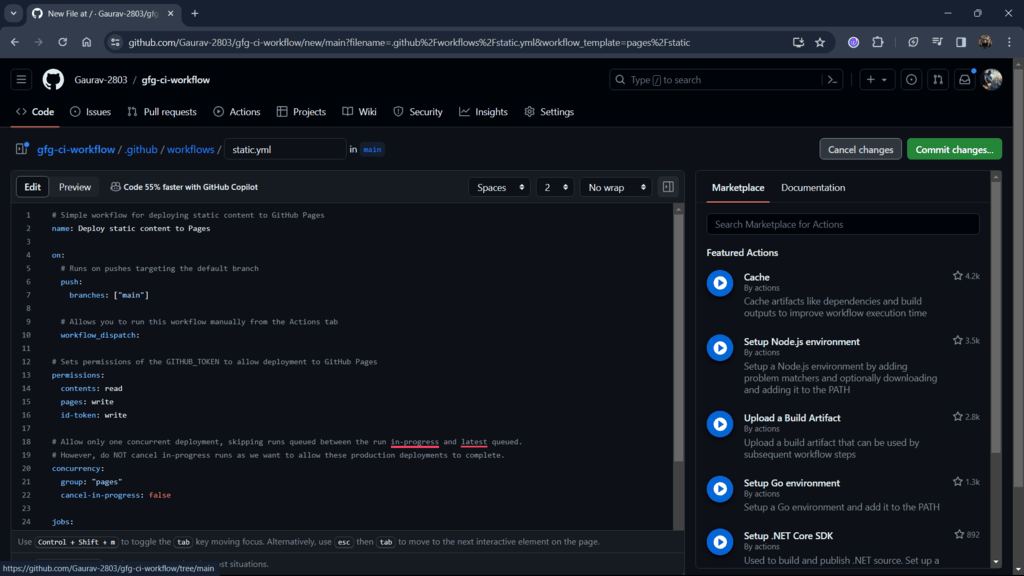This screenshot has width=1024, height=576.
Task: Open the Projects repository tab
Action: pyautogui.click(x=302, y=112)
